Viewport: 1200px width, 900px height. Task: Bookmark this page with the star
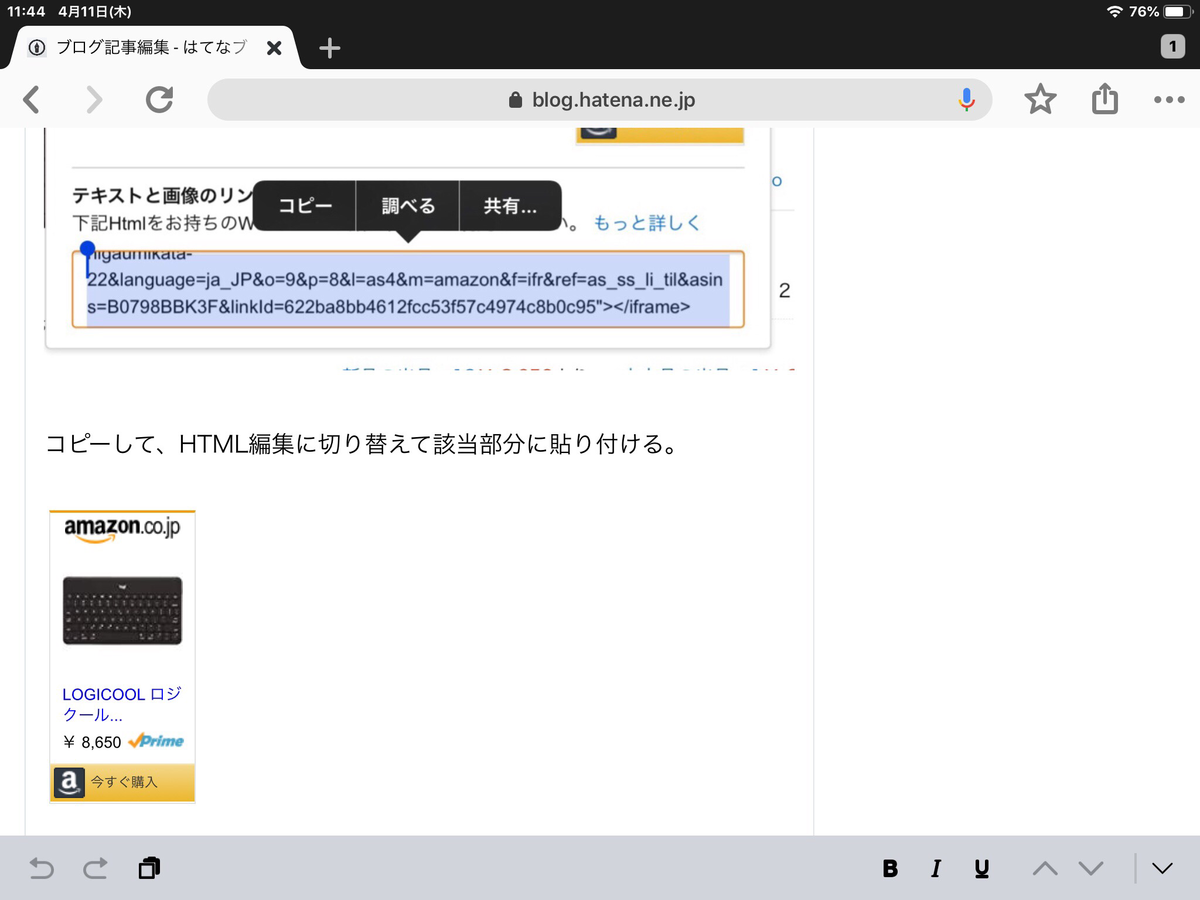coord(1040,99)
